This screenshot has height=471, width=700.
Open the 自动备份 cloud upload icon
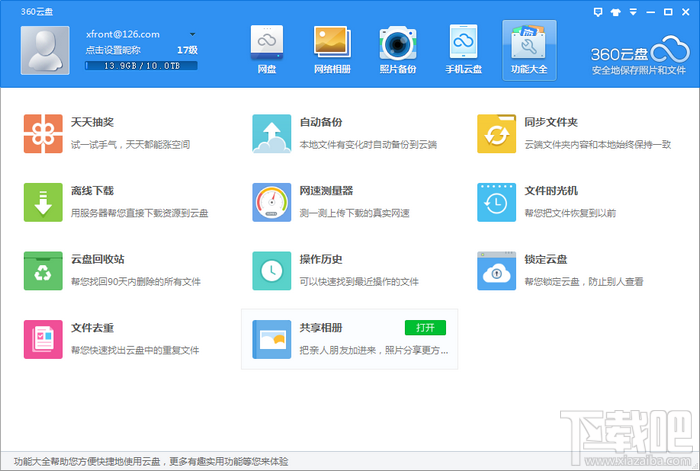[x=271, y=133]
